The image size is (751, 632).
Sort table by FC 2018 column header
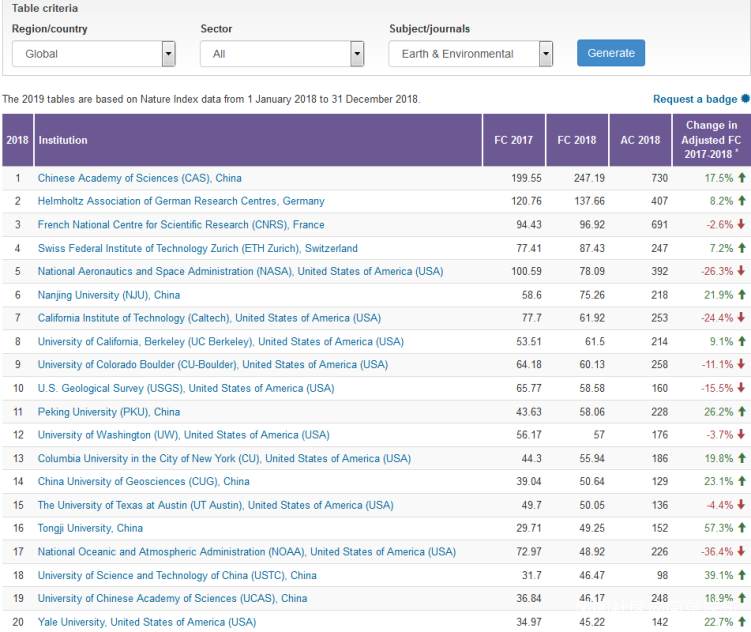[577, 140]
